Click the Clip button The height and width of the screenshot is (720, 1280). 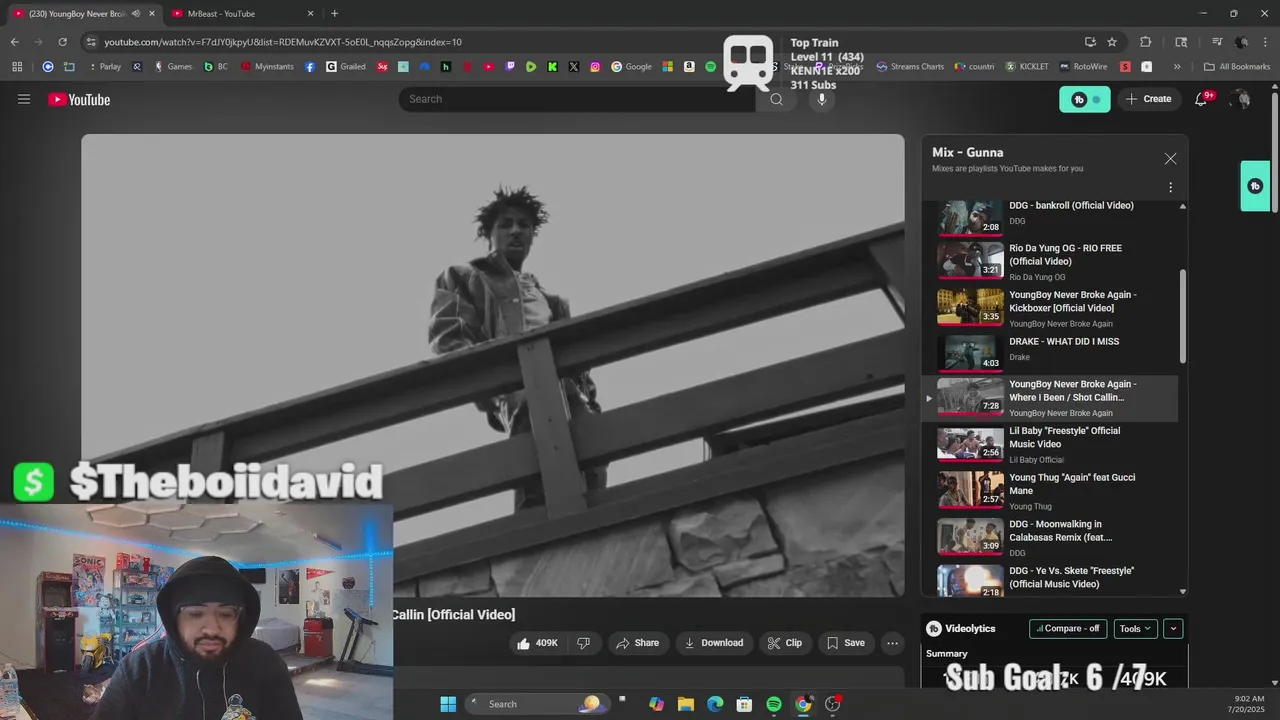(x=785, y=643)
